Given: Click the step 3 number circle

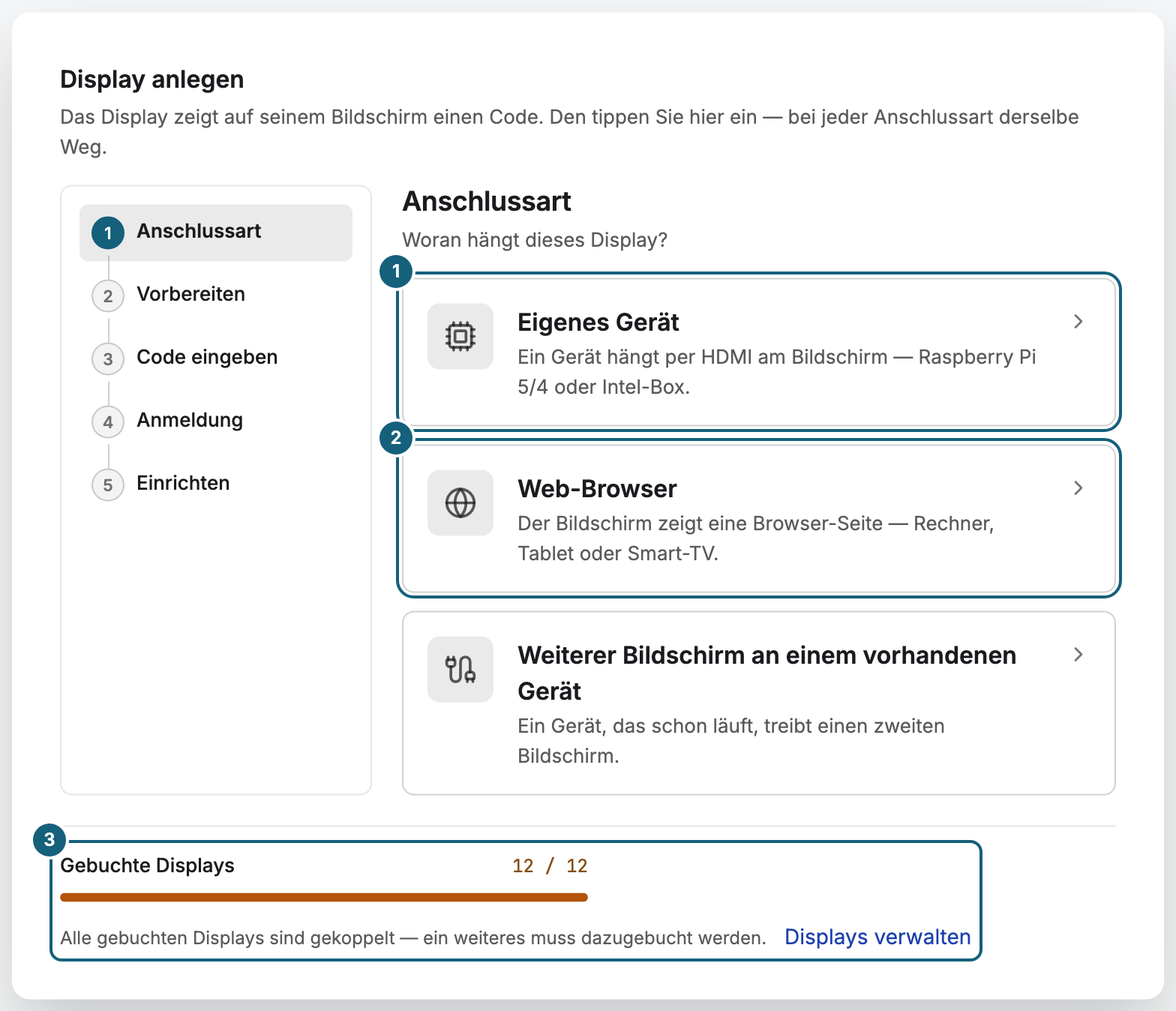Looking at the screenshot, I should click(108, 359).
